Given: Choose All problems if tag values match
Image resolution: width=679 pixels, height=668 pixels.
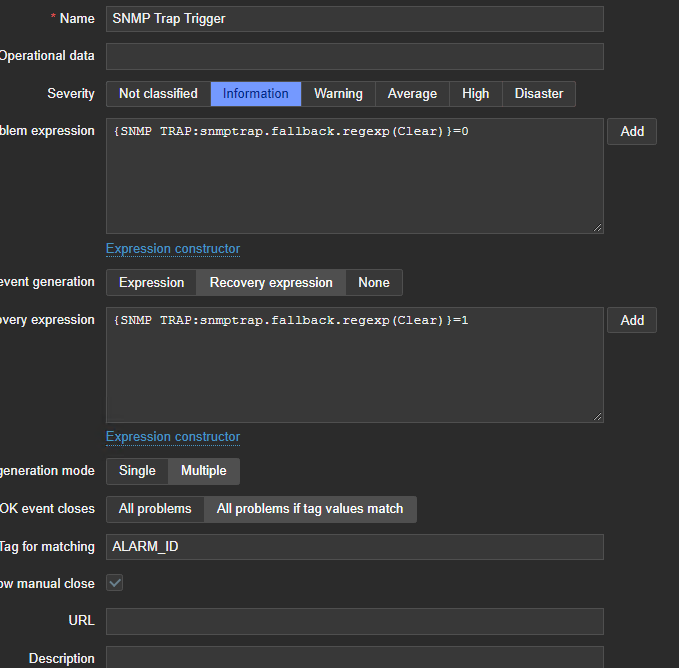Looking at the screenshot, I should pyautogui.click(x=310, y=509).
